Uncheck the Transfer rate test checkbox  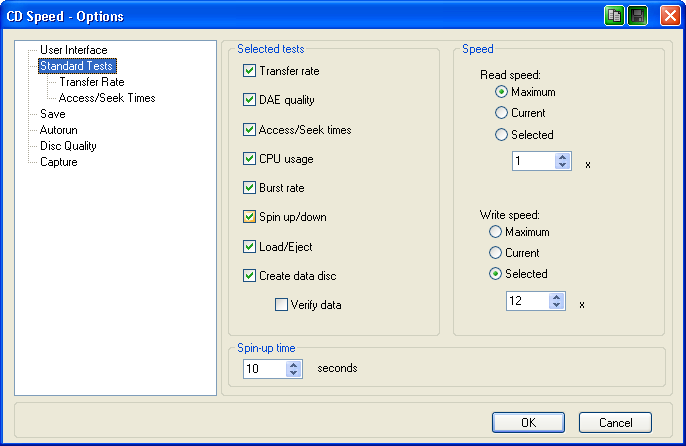point(250,71)
